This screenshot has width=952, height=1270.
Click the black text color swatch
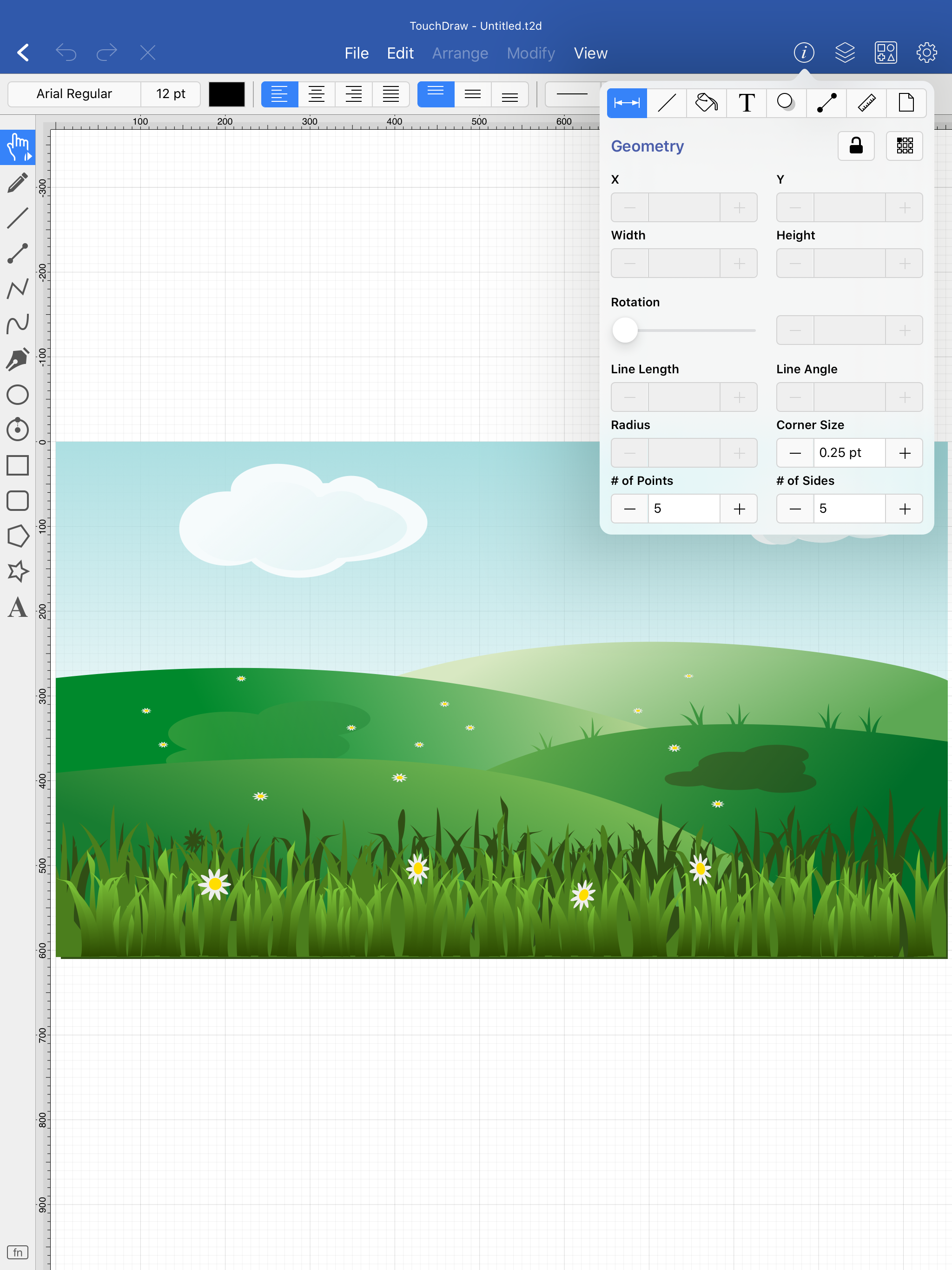[227, 94]
